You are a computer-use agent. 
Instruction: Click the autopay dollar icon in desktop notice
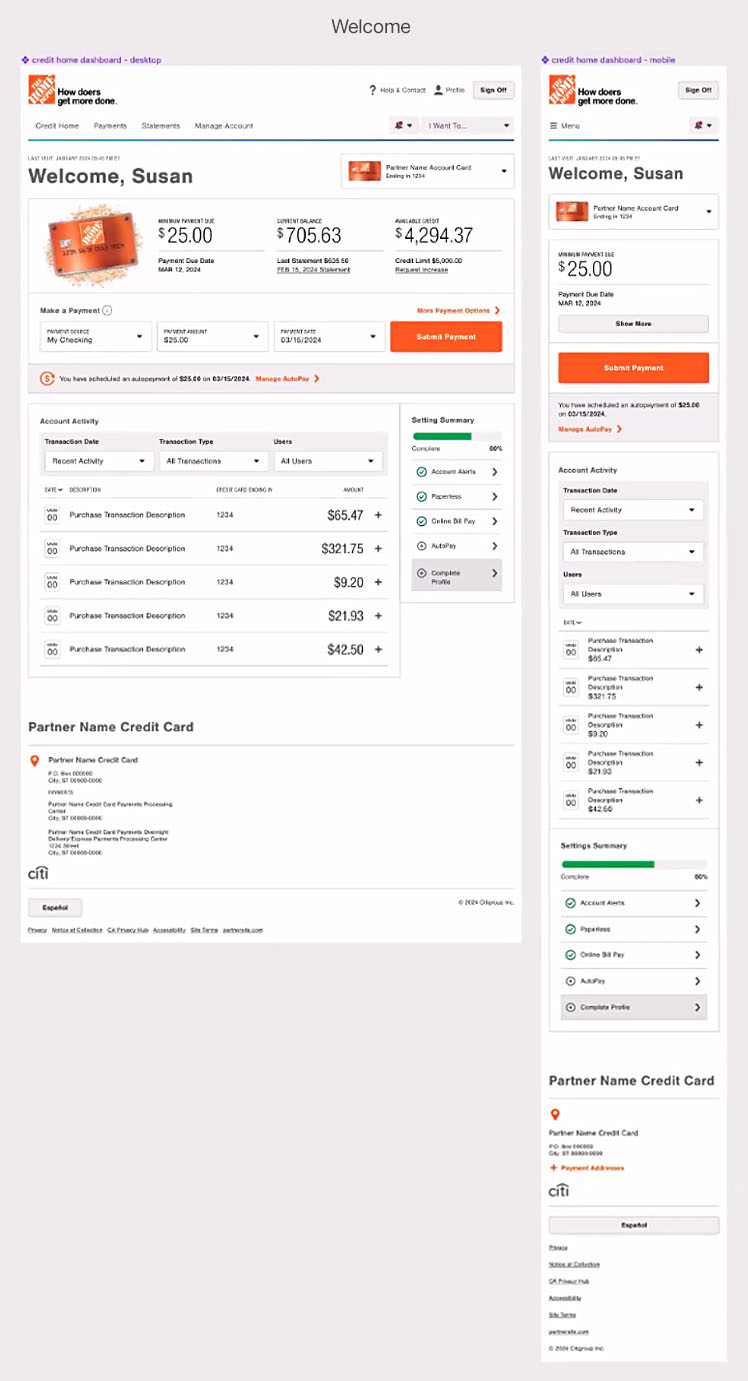pos(47,379)
